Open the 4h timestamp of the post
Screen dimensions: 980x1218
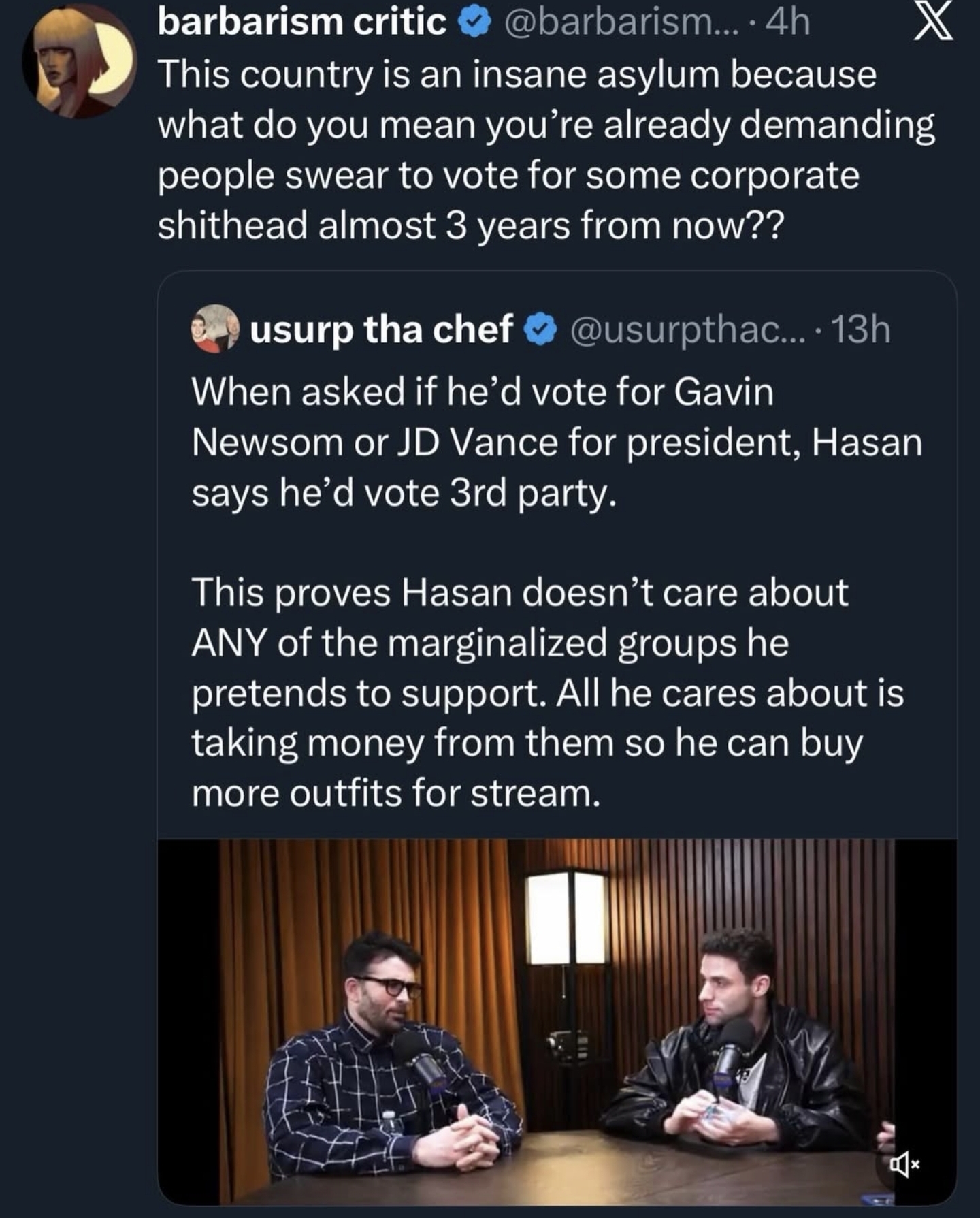click(788, 22)
